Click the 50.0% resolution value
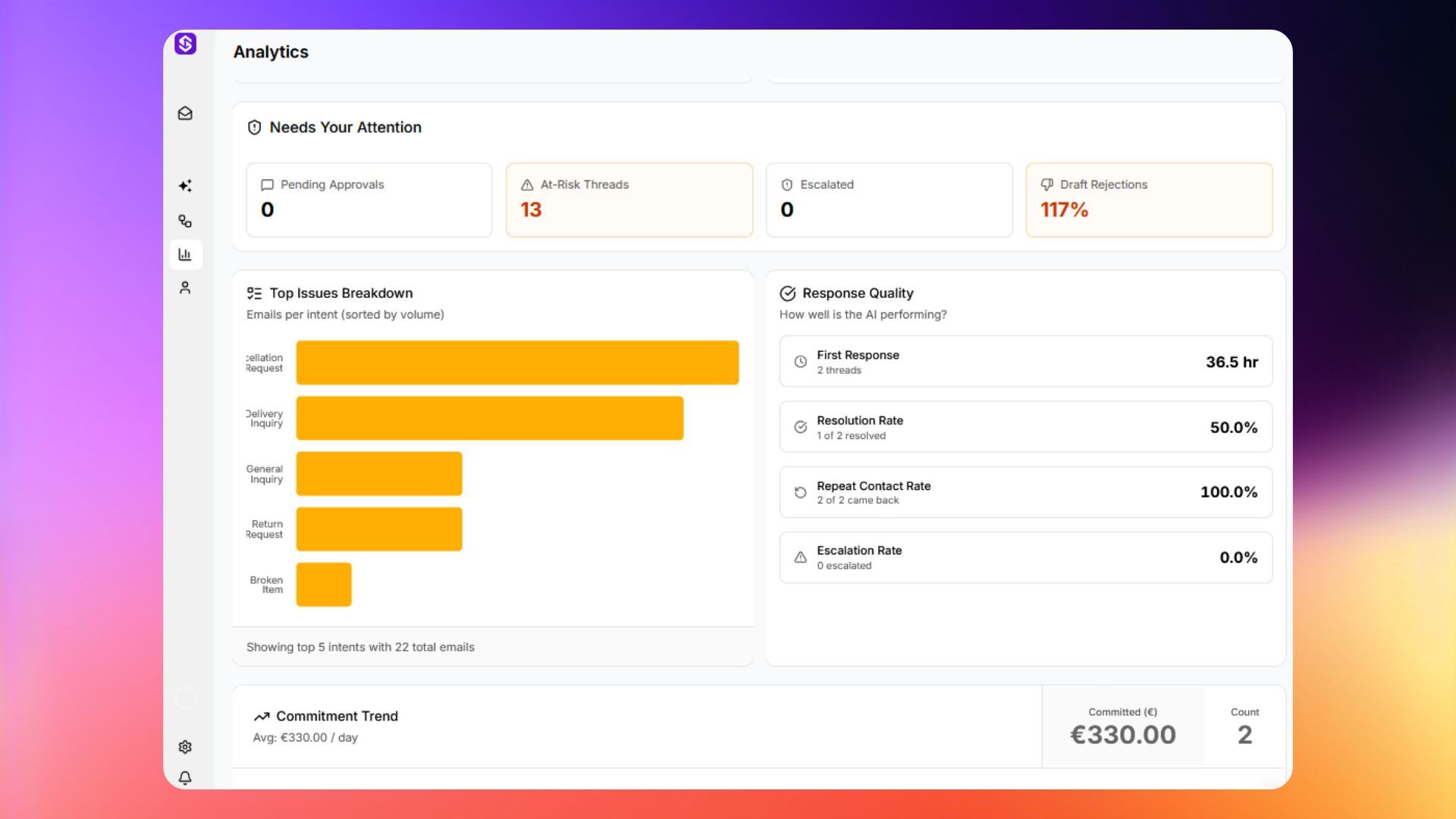 click(x=1234, y=428)
